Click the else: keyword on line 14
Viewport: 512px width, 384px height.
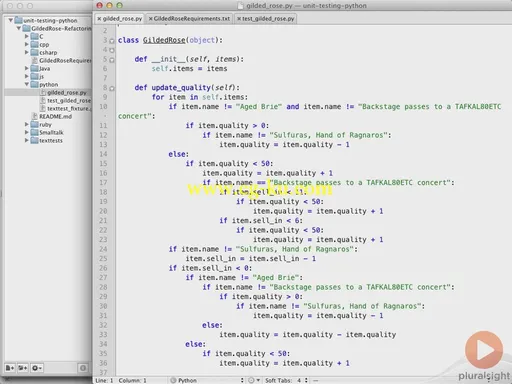click(x=179, y=154)
